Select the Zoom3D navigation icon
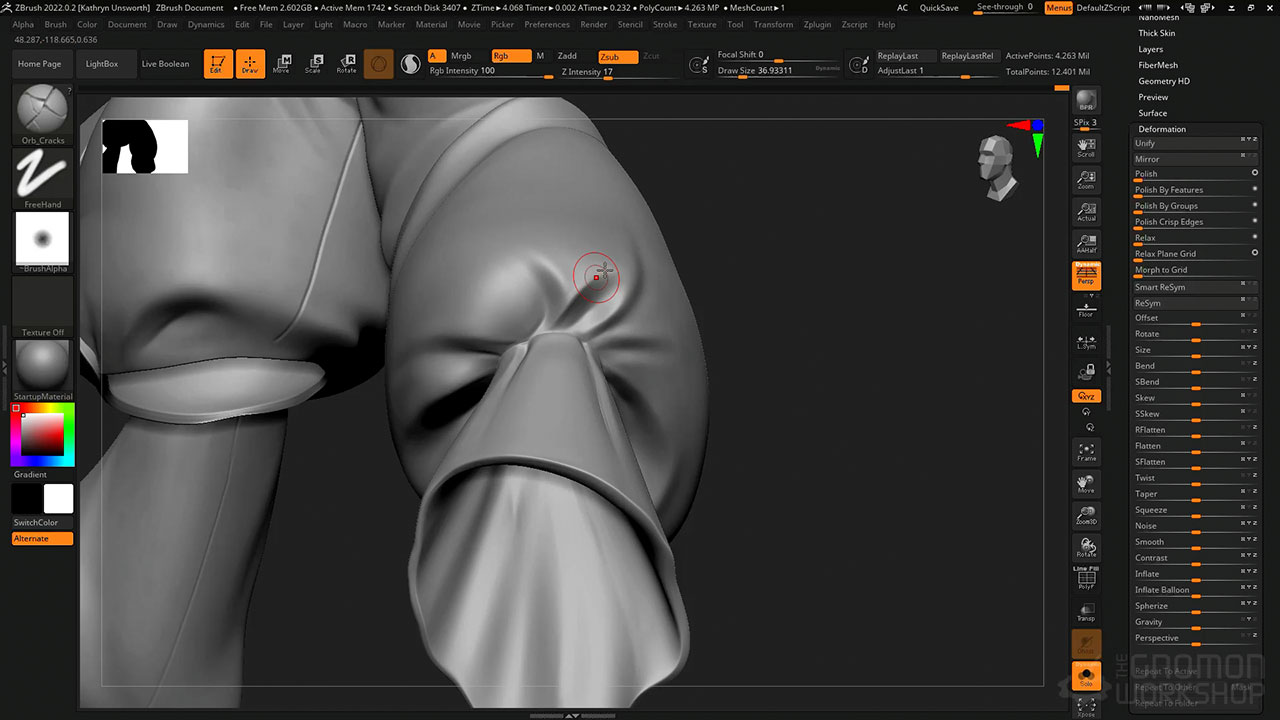Image resolution: width=1280 pixels, height=720 pixels. (x=1086, y=515)
